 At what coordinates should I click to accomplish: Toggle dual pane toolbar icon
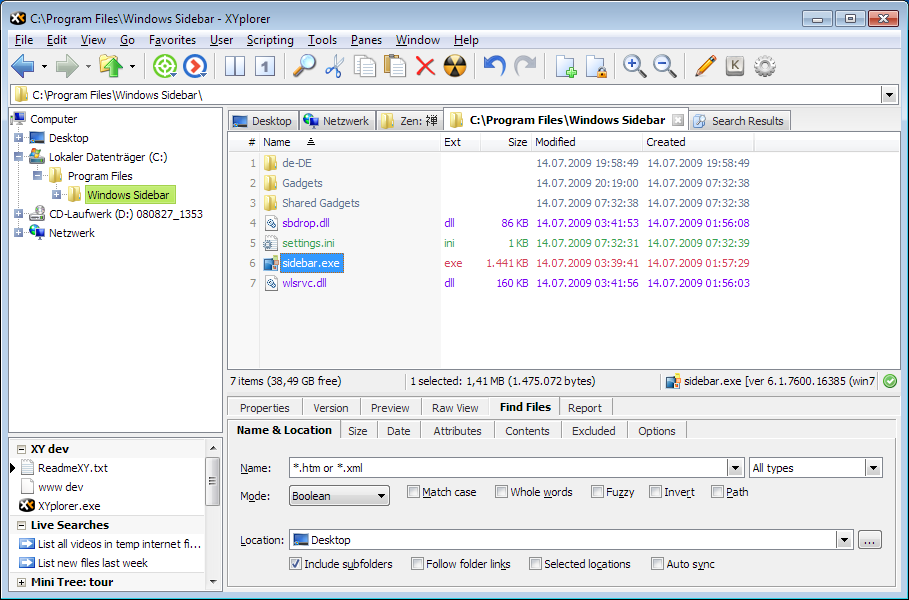click(235, 66)
